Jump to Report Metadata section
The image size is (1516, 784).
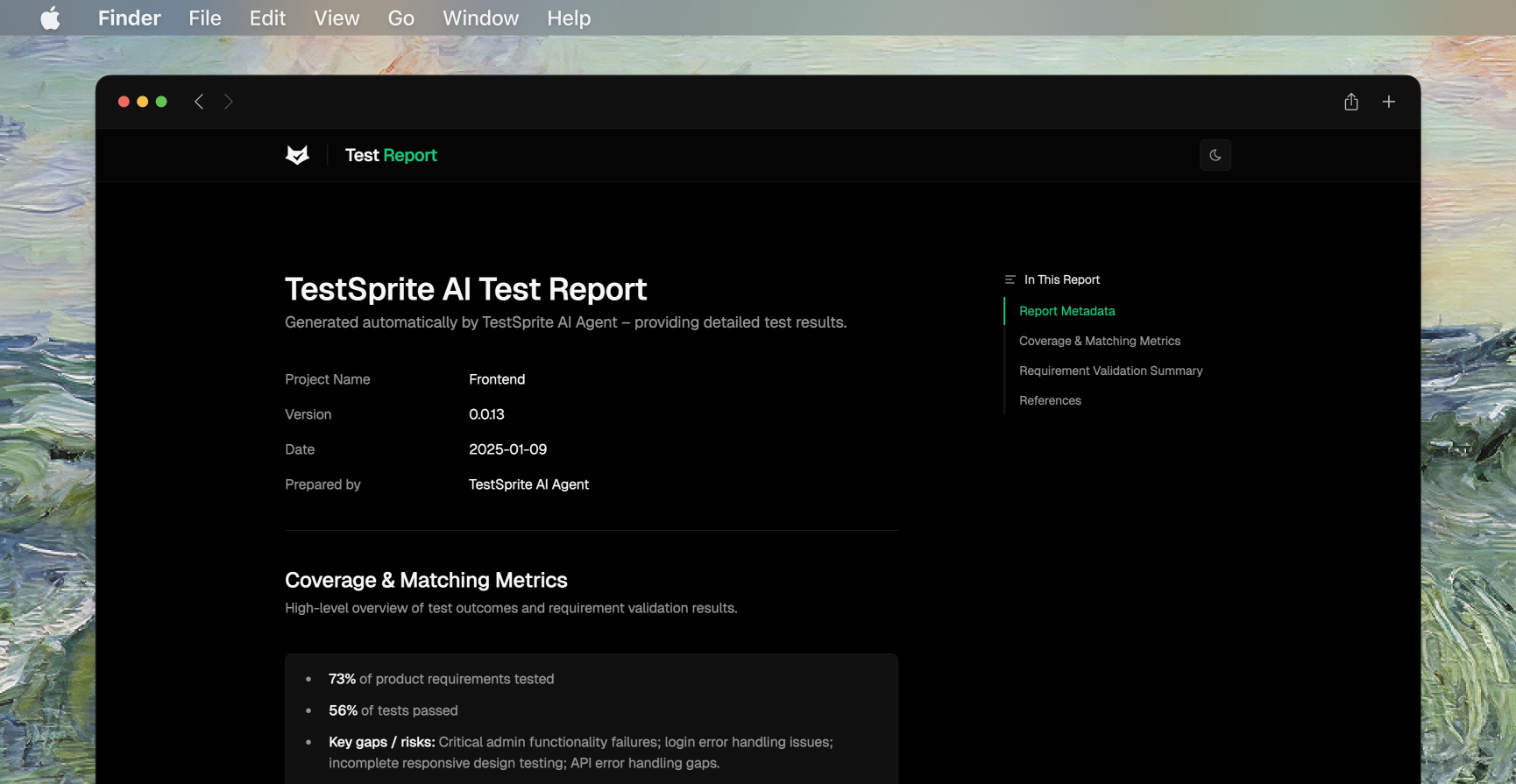(x=1066, y=311)
